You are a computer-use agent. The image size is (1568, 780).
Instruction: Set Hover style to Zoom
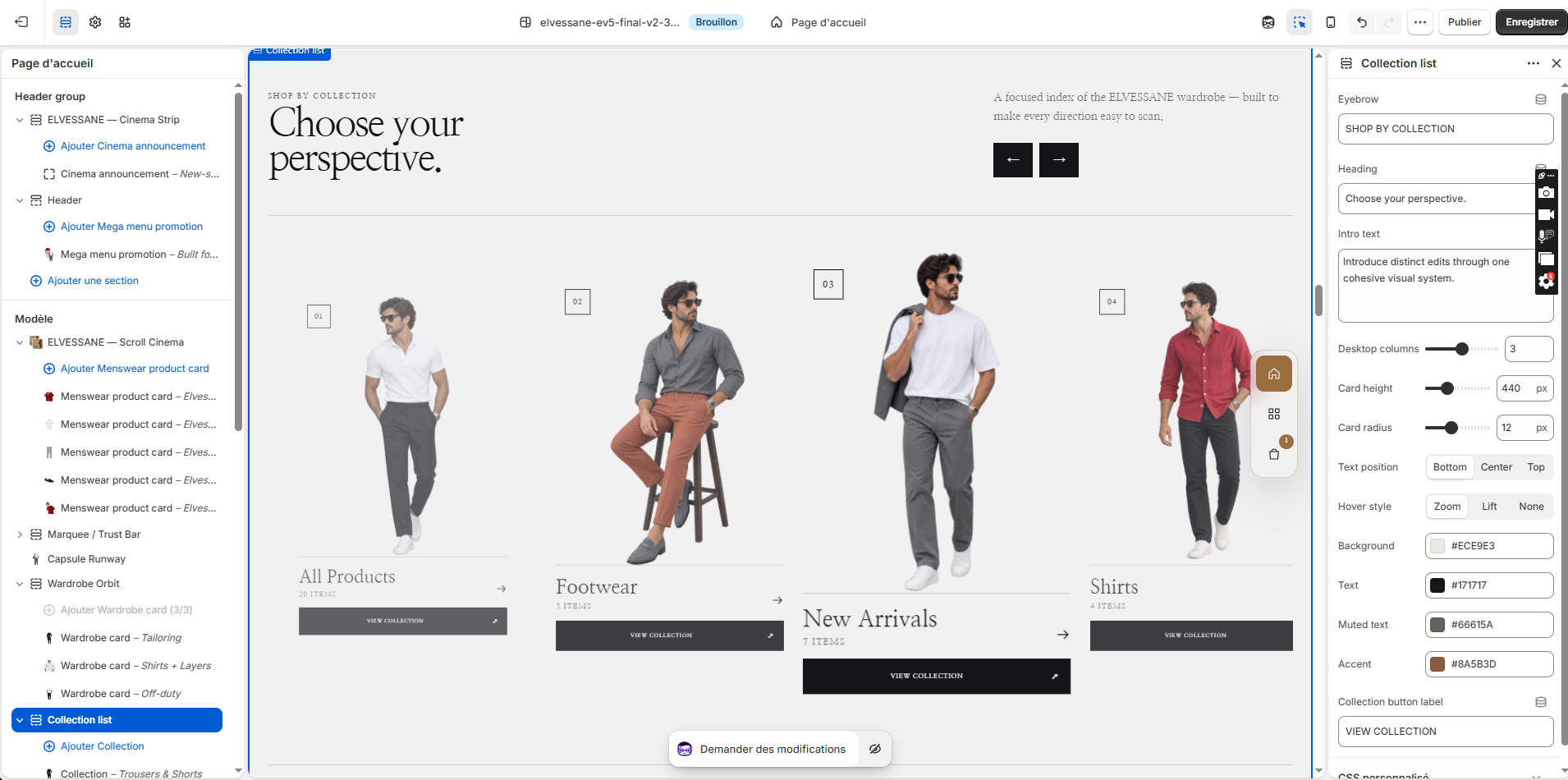1447,507
